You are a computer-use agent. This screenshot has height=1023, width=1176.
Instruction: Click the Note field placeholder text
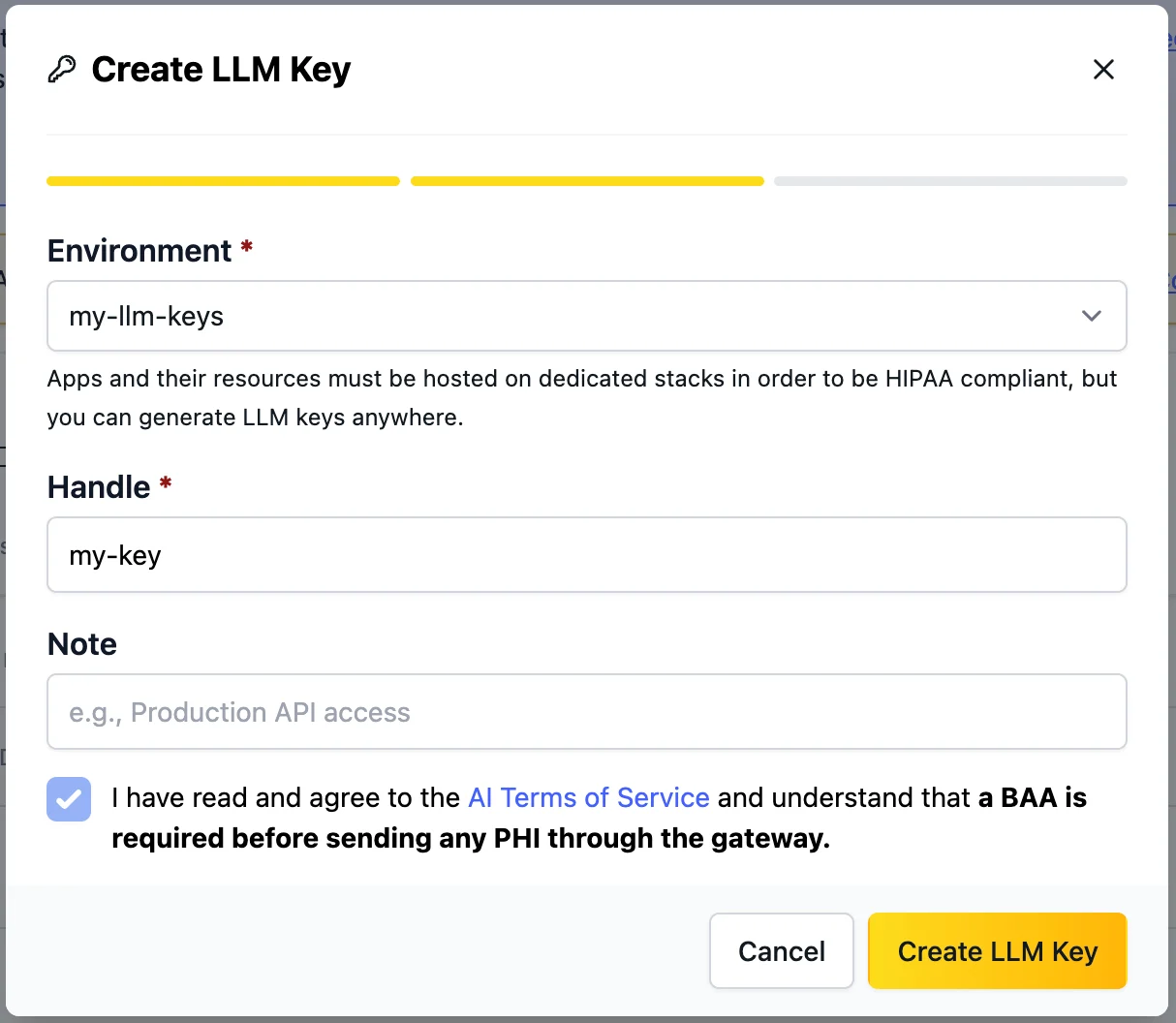[239, 712]
